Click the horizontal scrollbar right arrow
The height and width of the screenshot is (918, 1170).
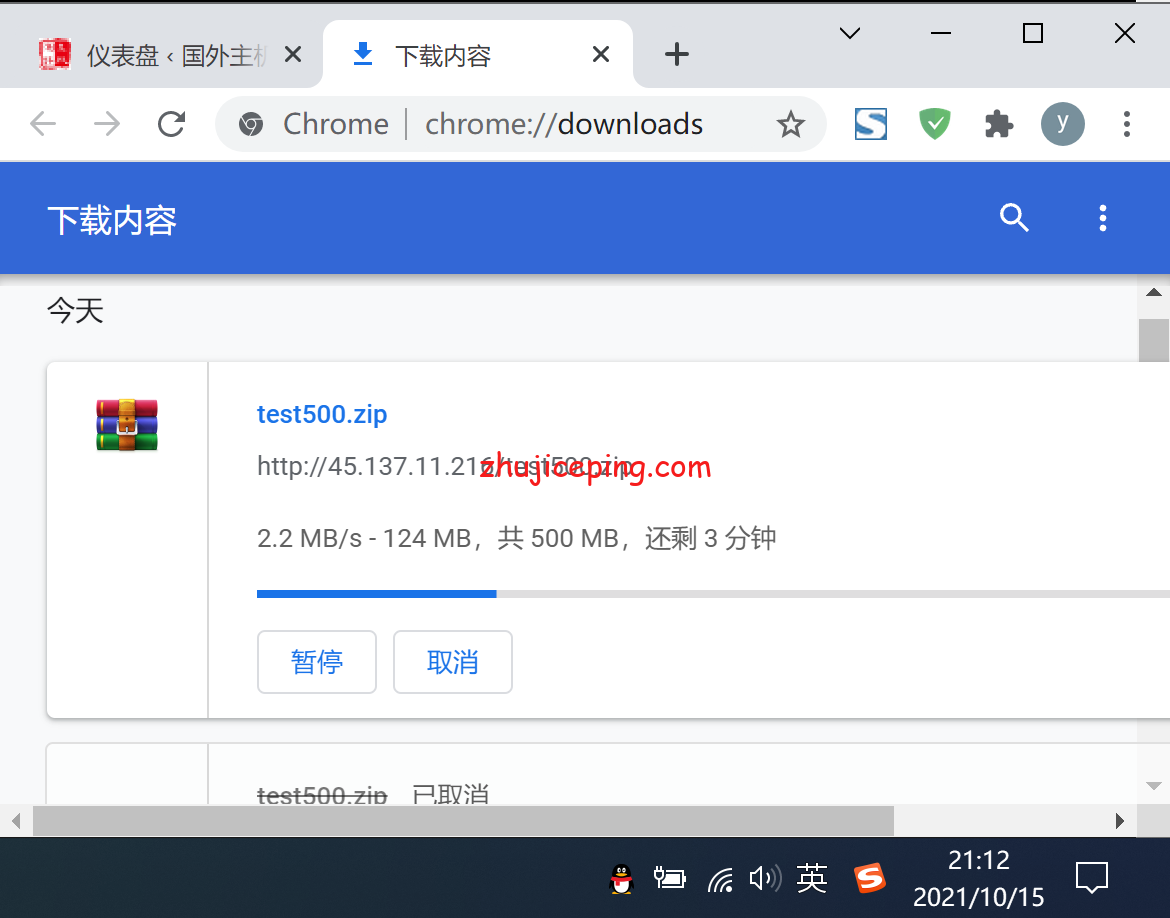(1119, 822)
